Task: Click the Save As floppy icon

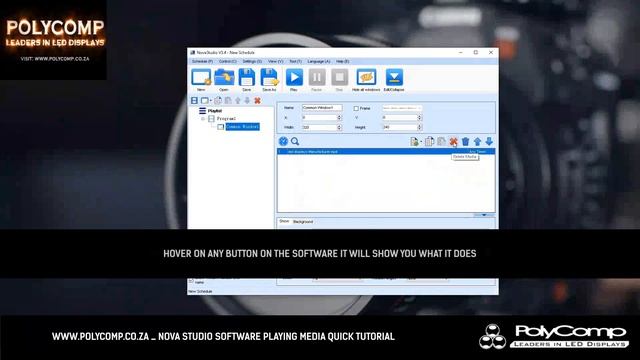Action: coord(269,78)
